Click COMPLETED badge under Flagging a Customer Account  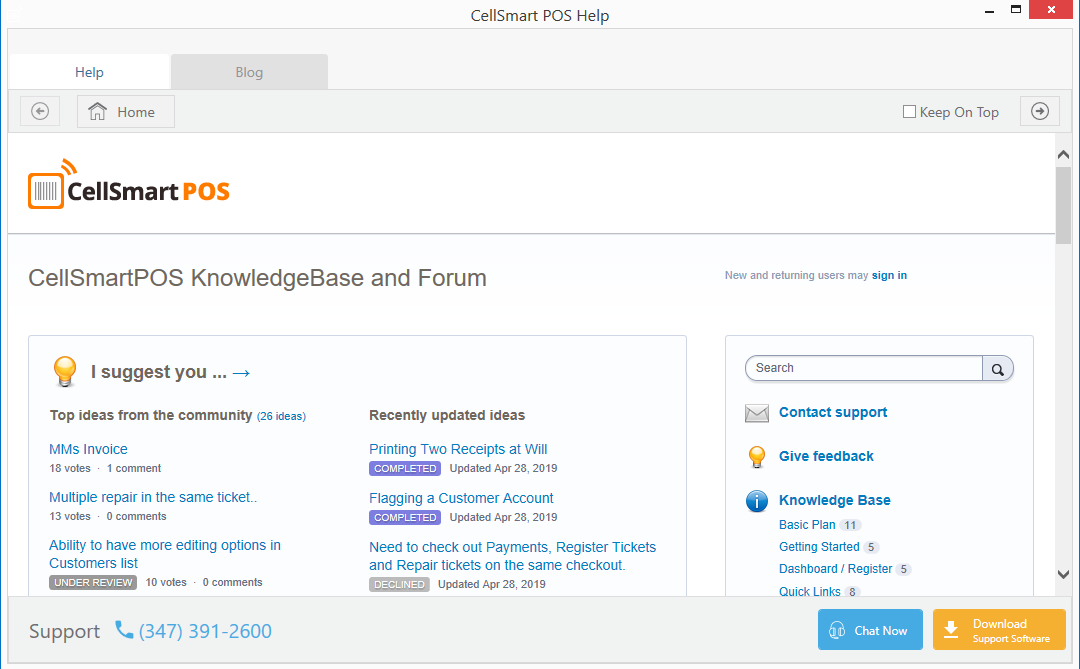[x=405, y=517]
